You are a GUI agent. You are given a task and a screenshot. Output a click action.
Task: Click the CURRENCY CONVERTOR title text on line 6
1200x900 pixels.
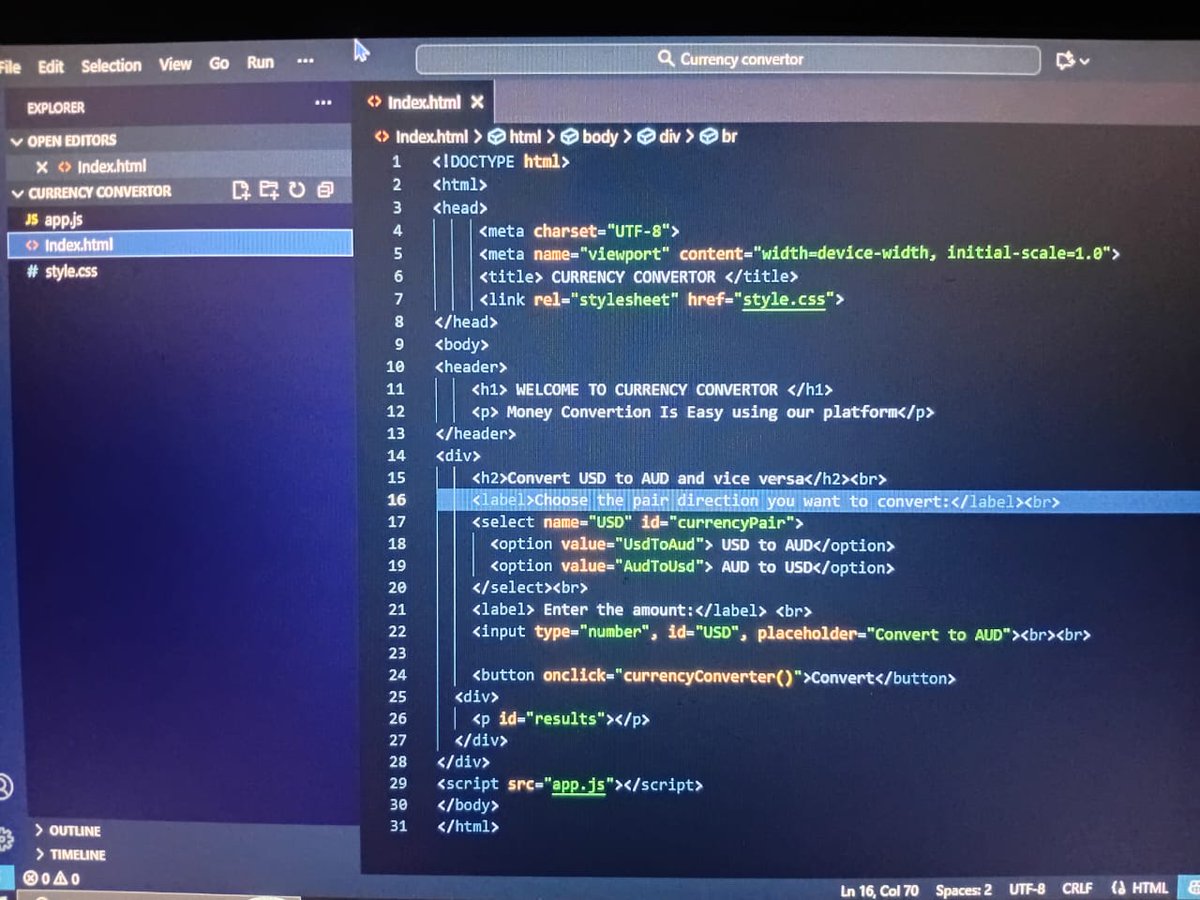(634, 277)
